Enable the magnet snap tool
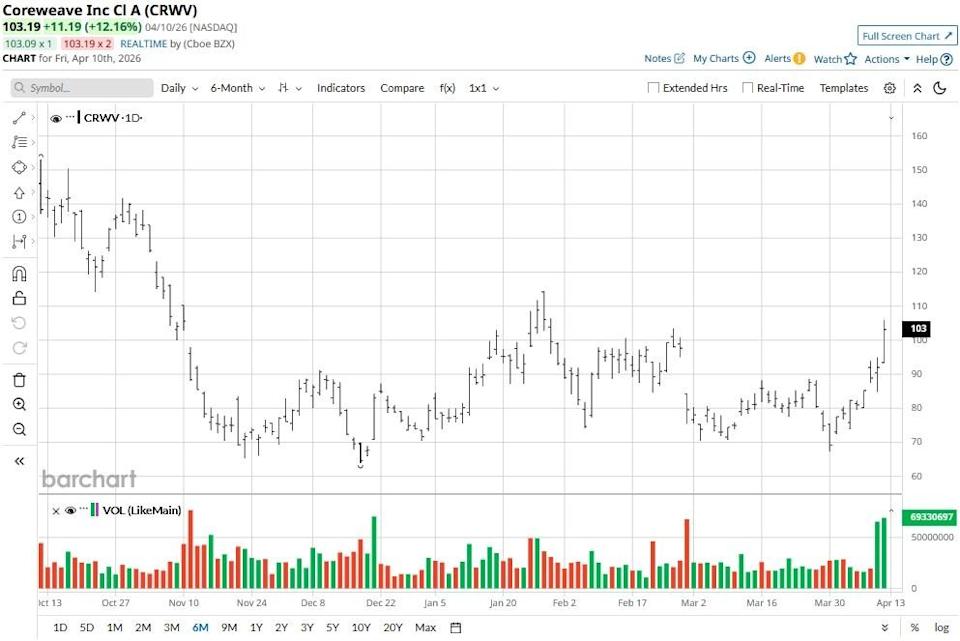Image resolution: width=960 pixels, height=641 pixels. (18, 272)
